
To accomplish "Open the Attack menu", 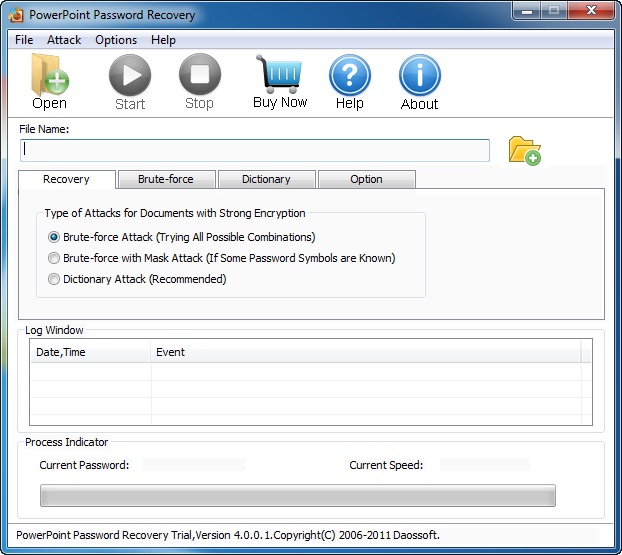I will 64,40.
